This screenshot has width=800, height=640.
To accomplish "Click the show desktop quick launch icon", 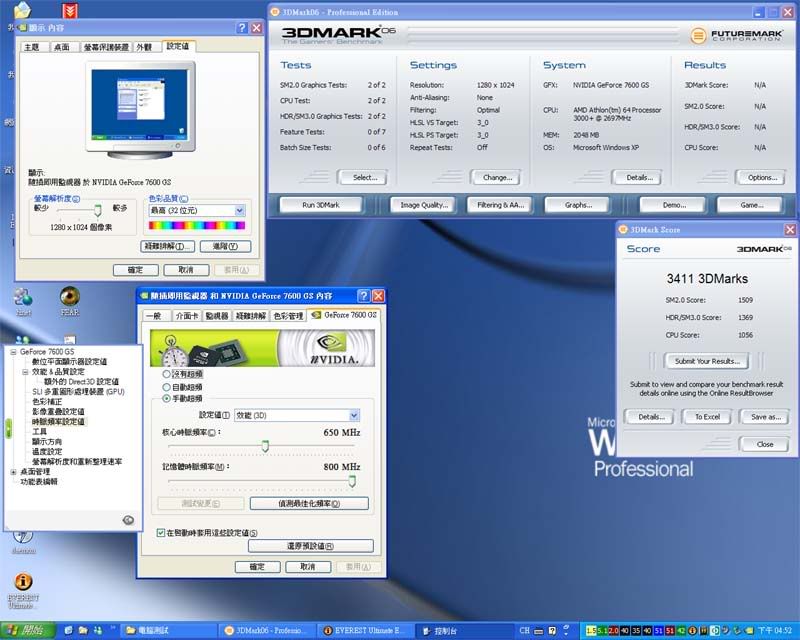I will (x=68, y=630).
